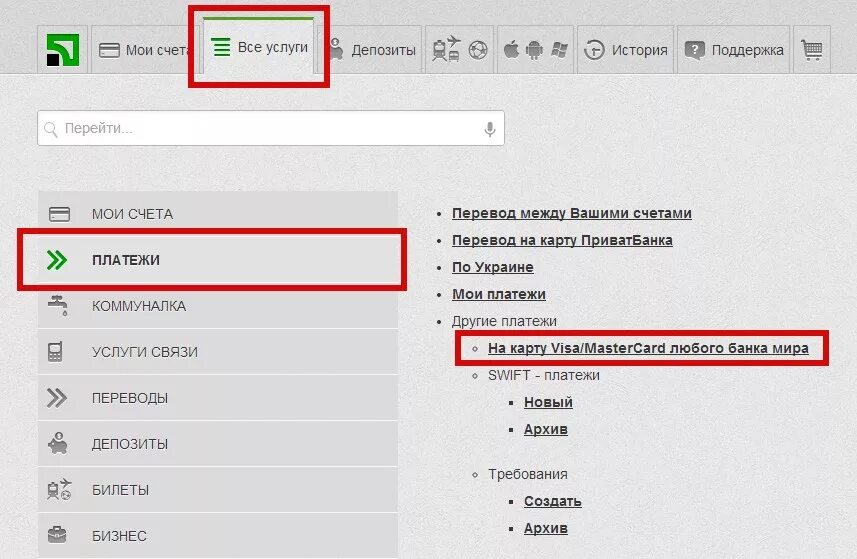The height and width of the screenshot is (559, 857).
Task: Click the water tap icon beside КОММУНАЛКА
Action: click(x=58, y=305)
